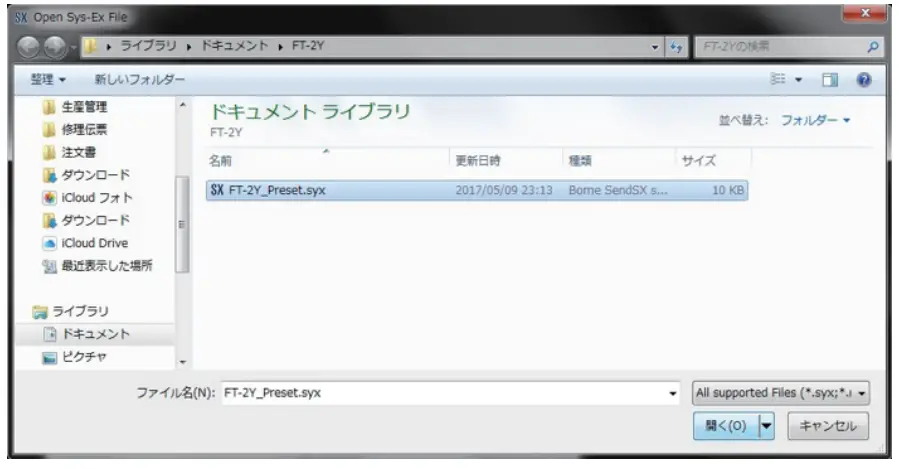Click the iCloud Drive cloud icon
This screenshot has width=899, height=469.
click(x=49, y=243)
